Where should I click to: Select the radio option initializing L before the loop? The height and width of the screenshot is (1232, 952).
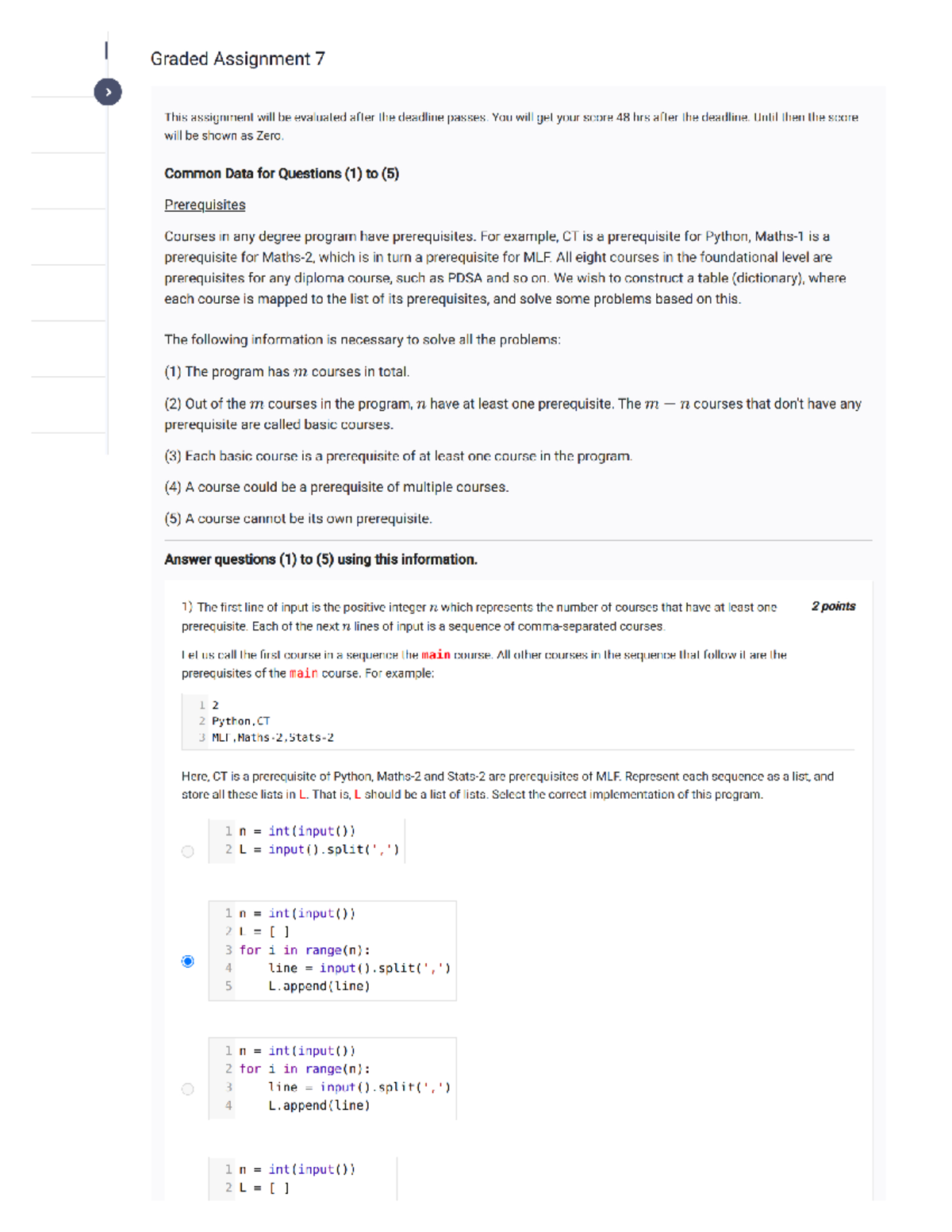point(187,961)
